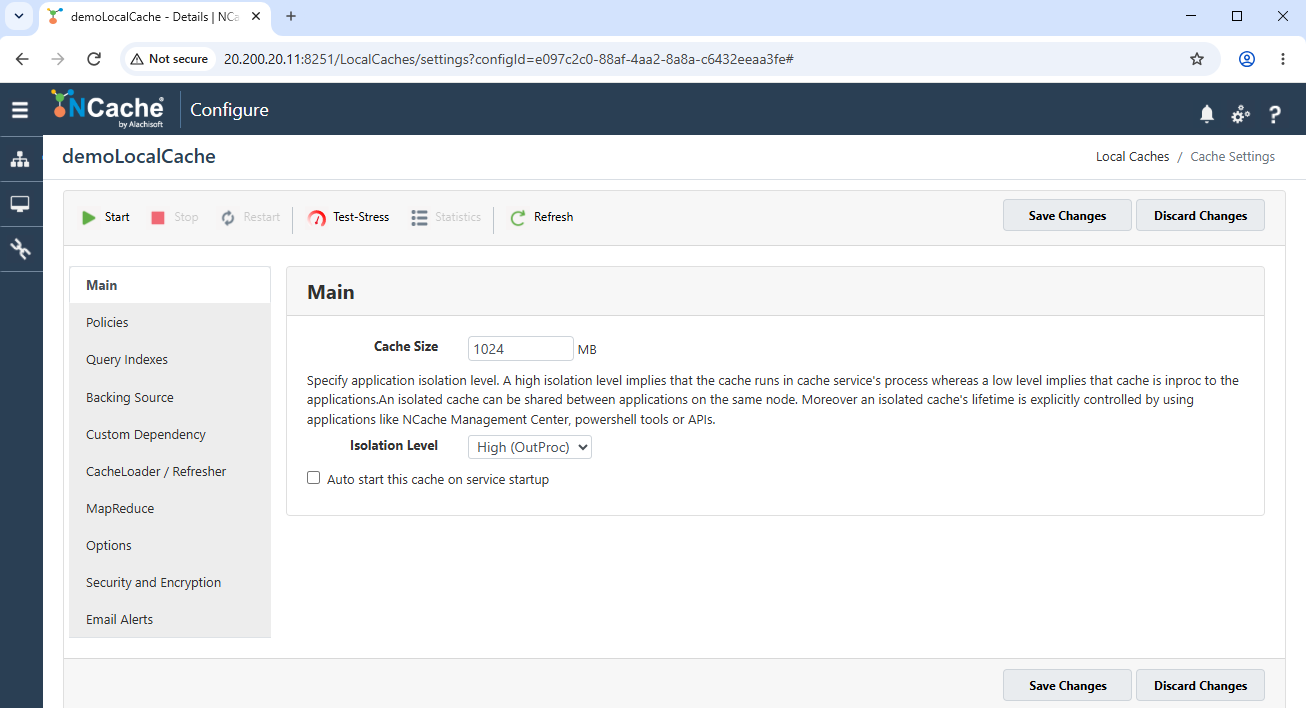The image size is (1306, 708).
Task: Refresh the cache settings
Action: (x=541, y=217)
